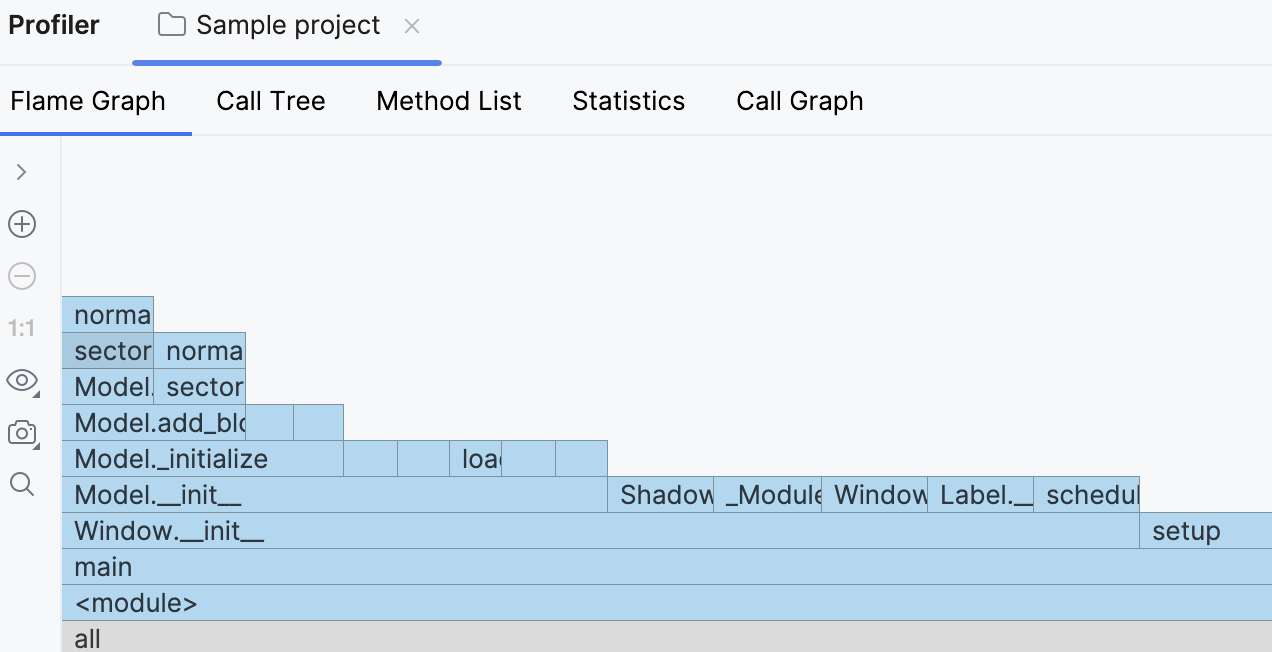The width and height of the screenshot is (1272, 652).
Task: Switch to the Call Tree tab
Action: pyautogui.click(x=271, y=101)
